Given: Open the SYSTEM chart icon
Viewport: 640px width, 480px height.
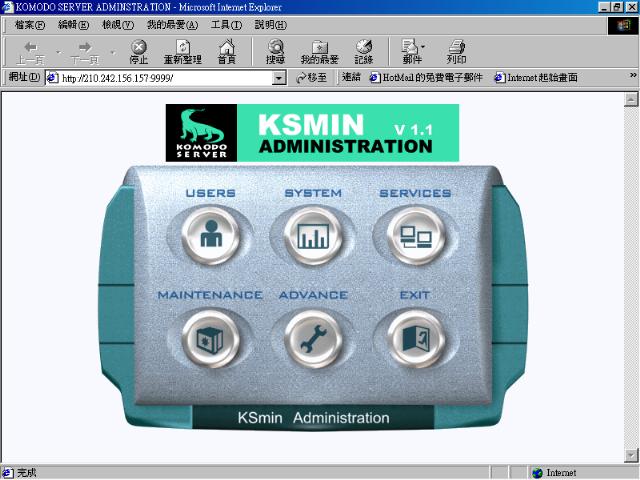Looking at the screenshot, I should [x=313, y=237].
